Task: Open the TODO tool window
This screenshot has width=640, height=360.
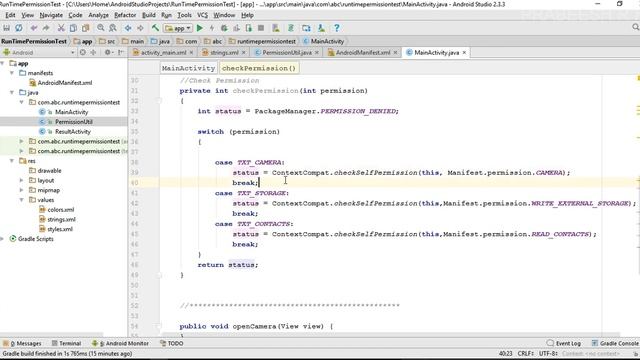Action: [x=172, y=343]
